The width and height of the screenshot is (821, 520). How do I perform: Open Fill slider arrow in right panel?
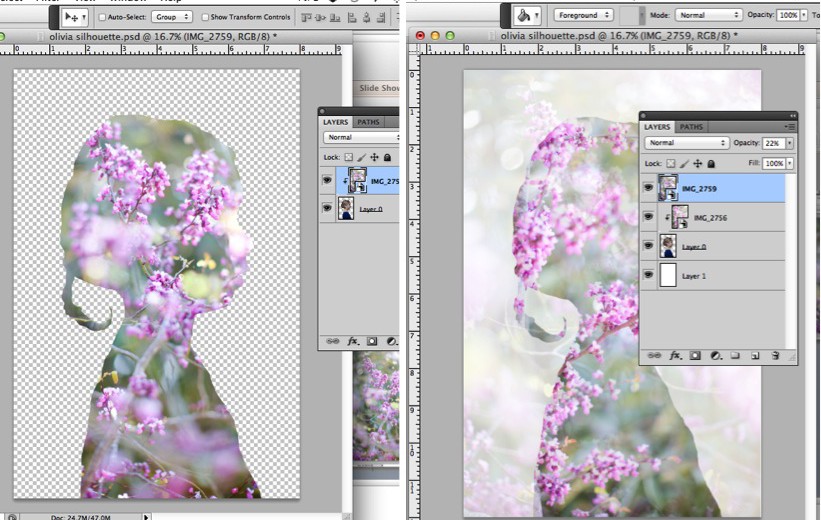coord(790,163)
